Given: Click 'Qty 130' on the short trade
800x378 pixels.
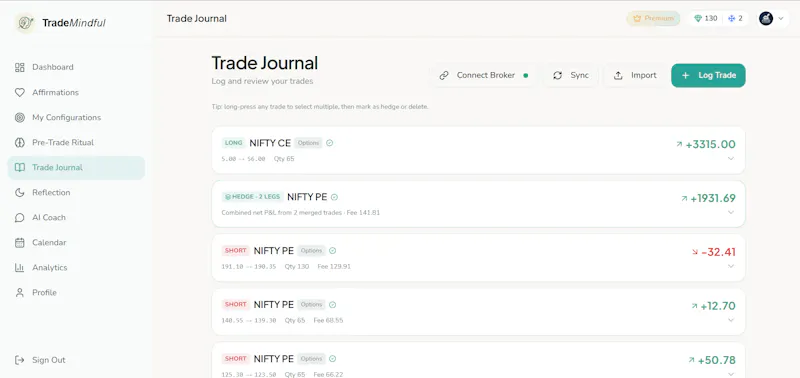Looking at the screenshot, I should (x=297, y=266).
